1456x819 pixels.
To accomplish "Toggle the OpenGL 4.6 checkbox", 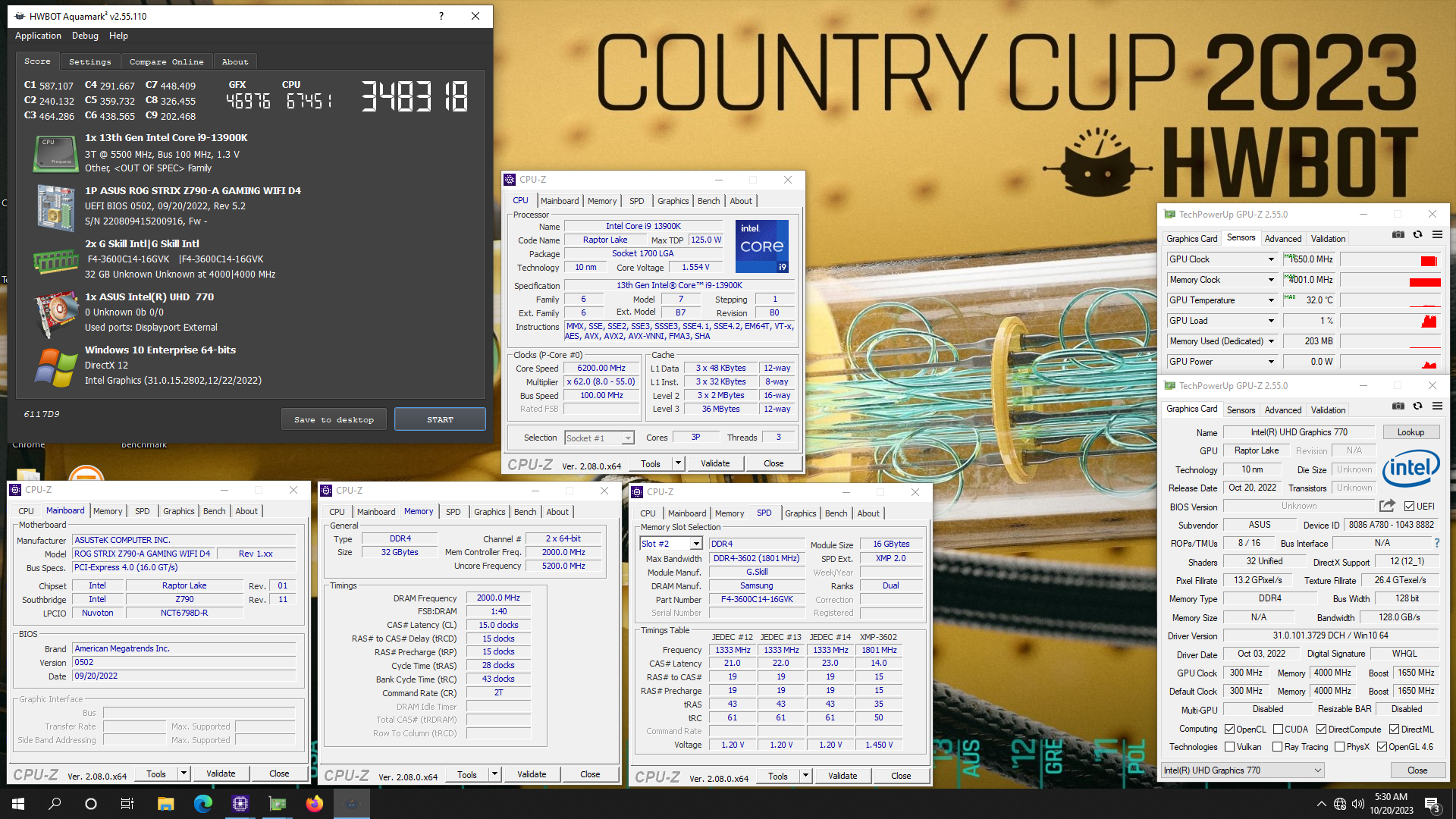I will 1382,747.
